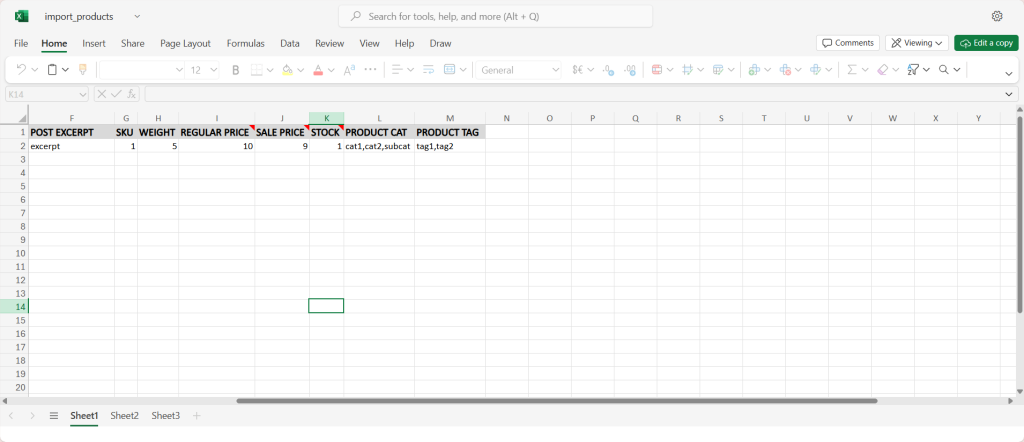
Task: Apply the Fill Color bucket
Action: (x=287, y=70)
